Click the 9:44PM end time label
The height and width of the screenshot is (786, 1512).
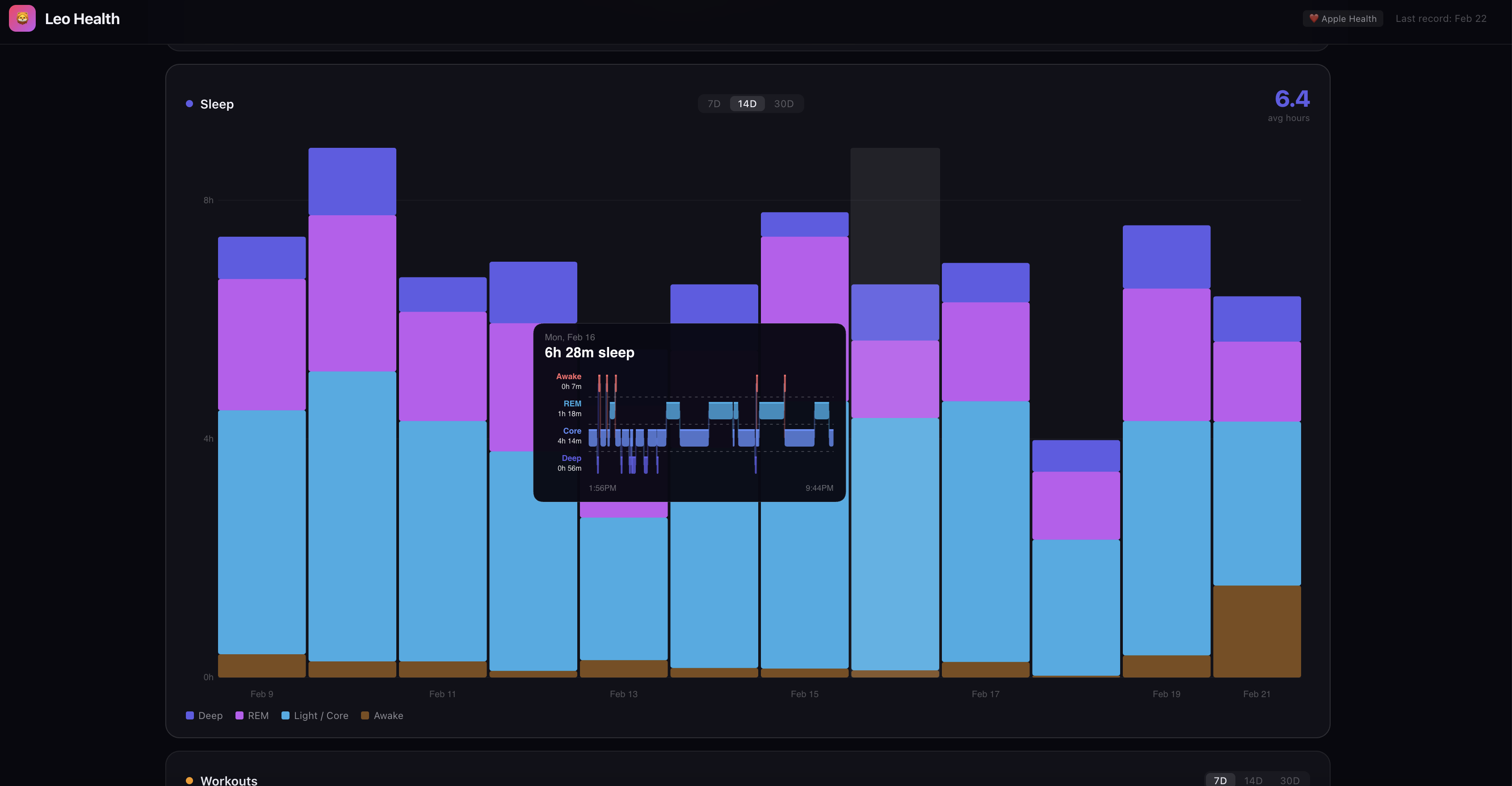(x=819, y=488)
